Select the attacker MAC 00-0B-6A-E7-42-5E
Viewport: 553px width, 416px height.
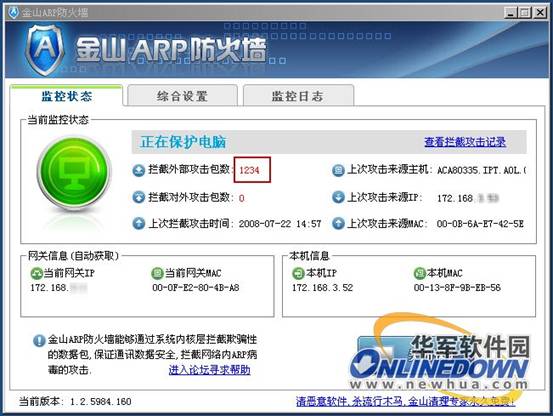(x=480, y=224)
